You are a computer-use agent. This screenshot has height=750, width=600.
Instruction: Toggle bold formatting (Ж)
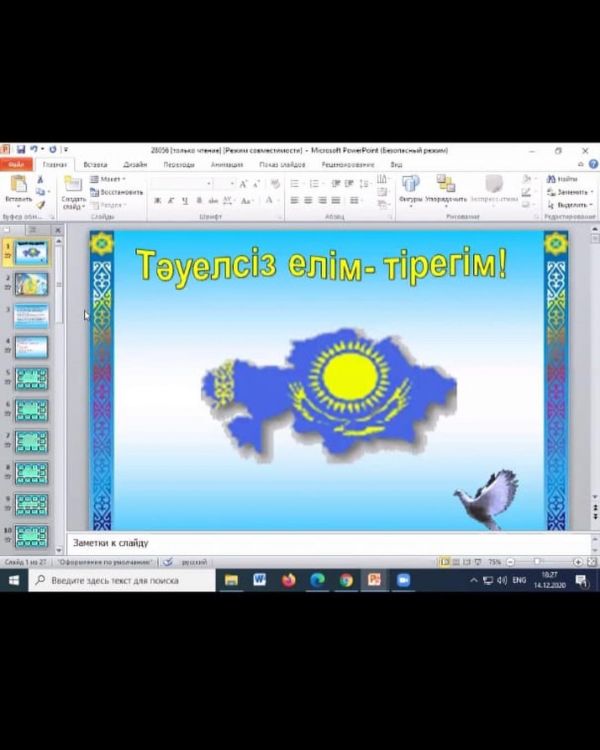click(x=157, y=200)
